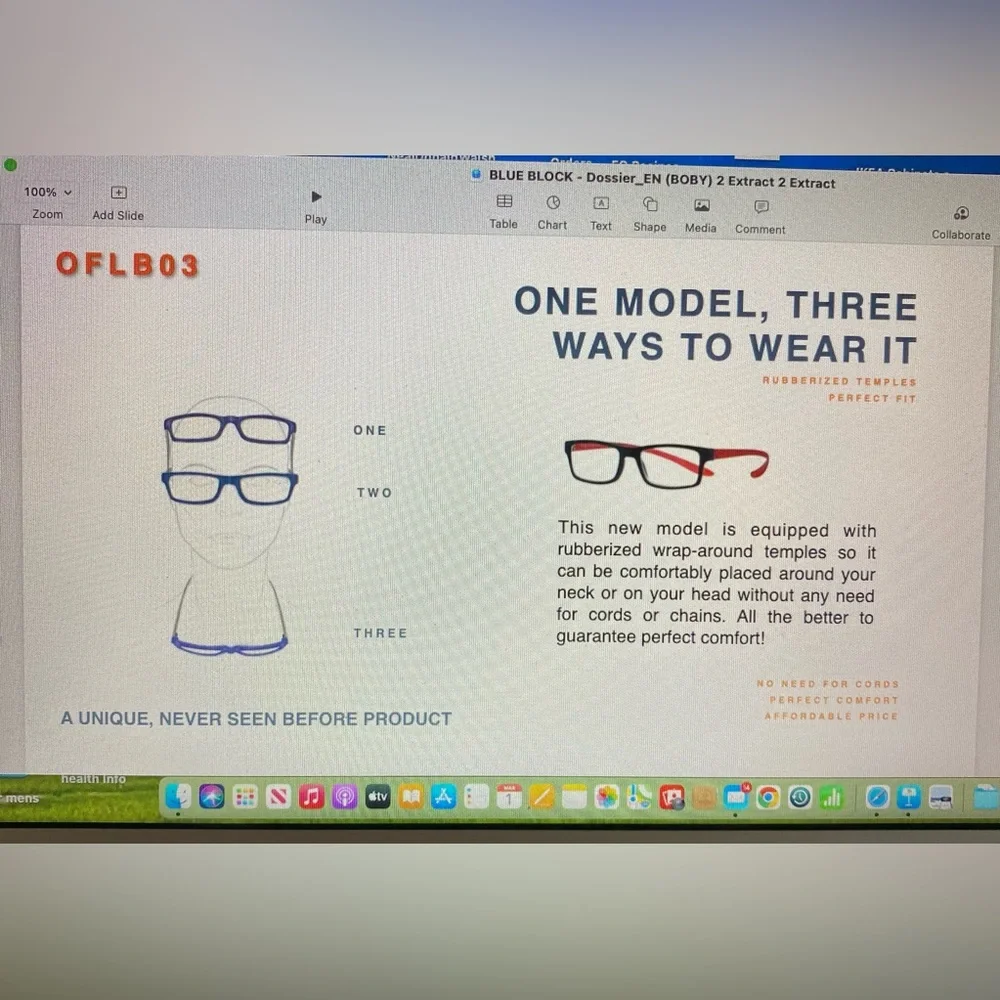Select the PERFECT COMFORT text line
Viewport: 1000px width, 1000px height.
pyautogui.click(x=834, y=700)
